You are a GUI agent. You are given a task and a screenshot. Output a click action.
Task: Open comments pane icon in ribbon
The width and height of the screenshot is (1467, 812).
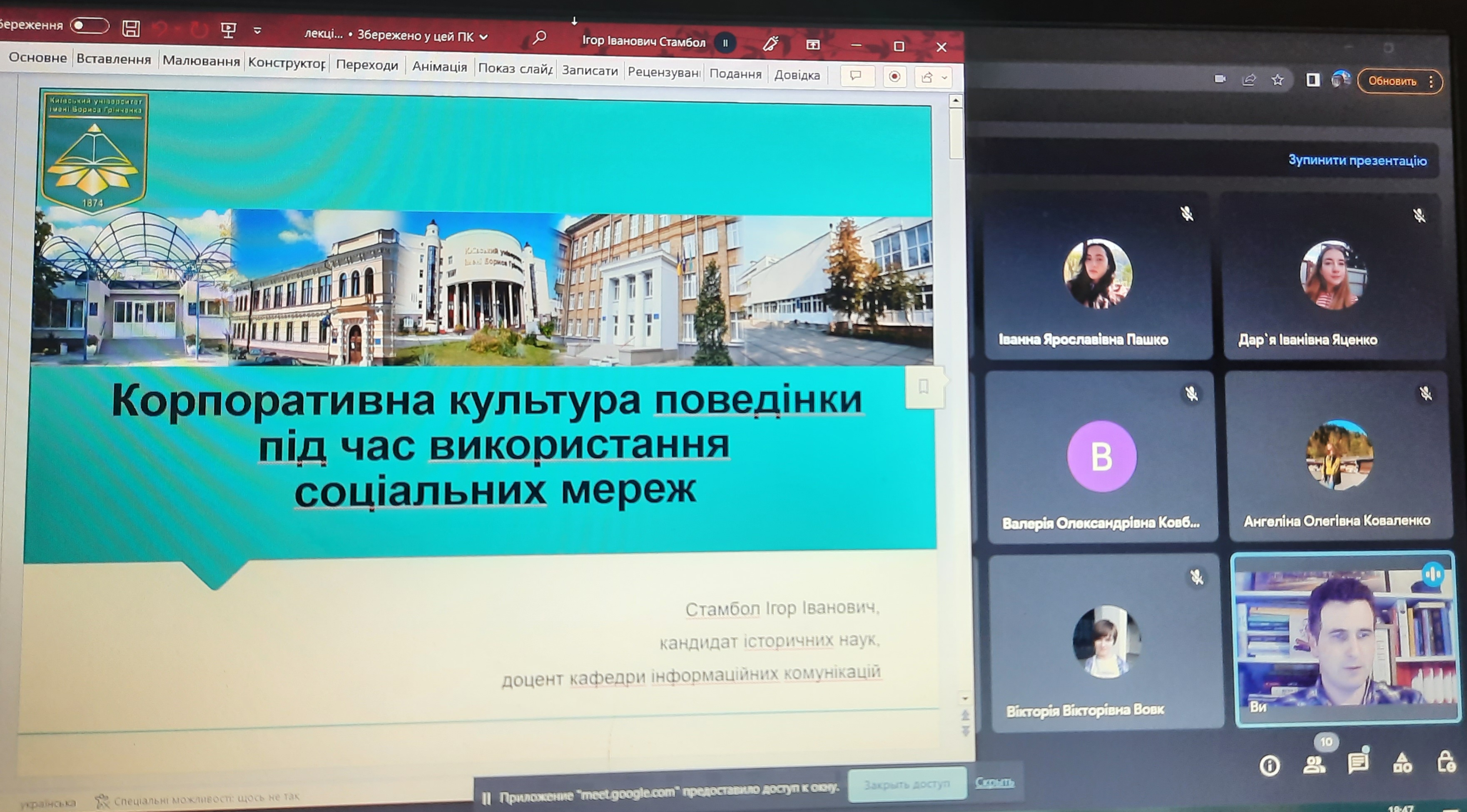click(856, 76)
